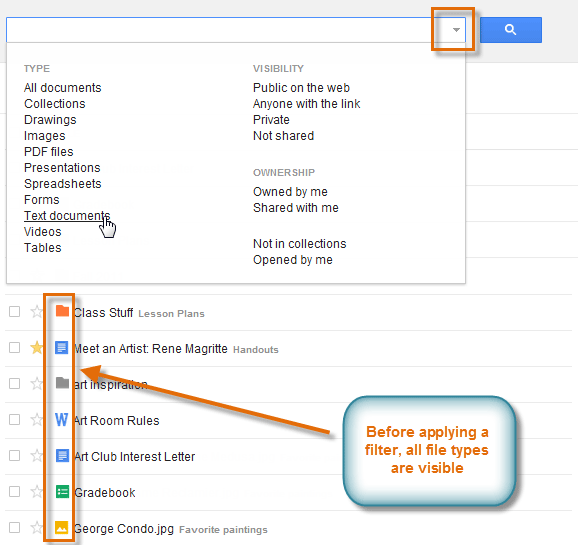Filter by Opened by me
The height and width of the screenshot is (545, 578).
(293, 260)
